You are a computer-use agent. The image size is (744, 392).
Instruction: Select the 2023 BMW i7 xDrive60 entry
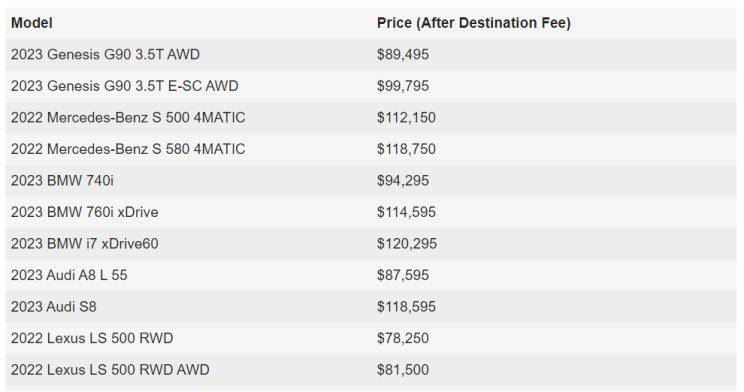[84, 243]
